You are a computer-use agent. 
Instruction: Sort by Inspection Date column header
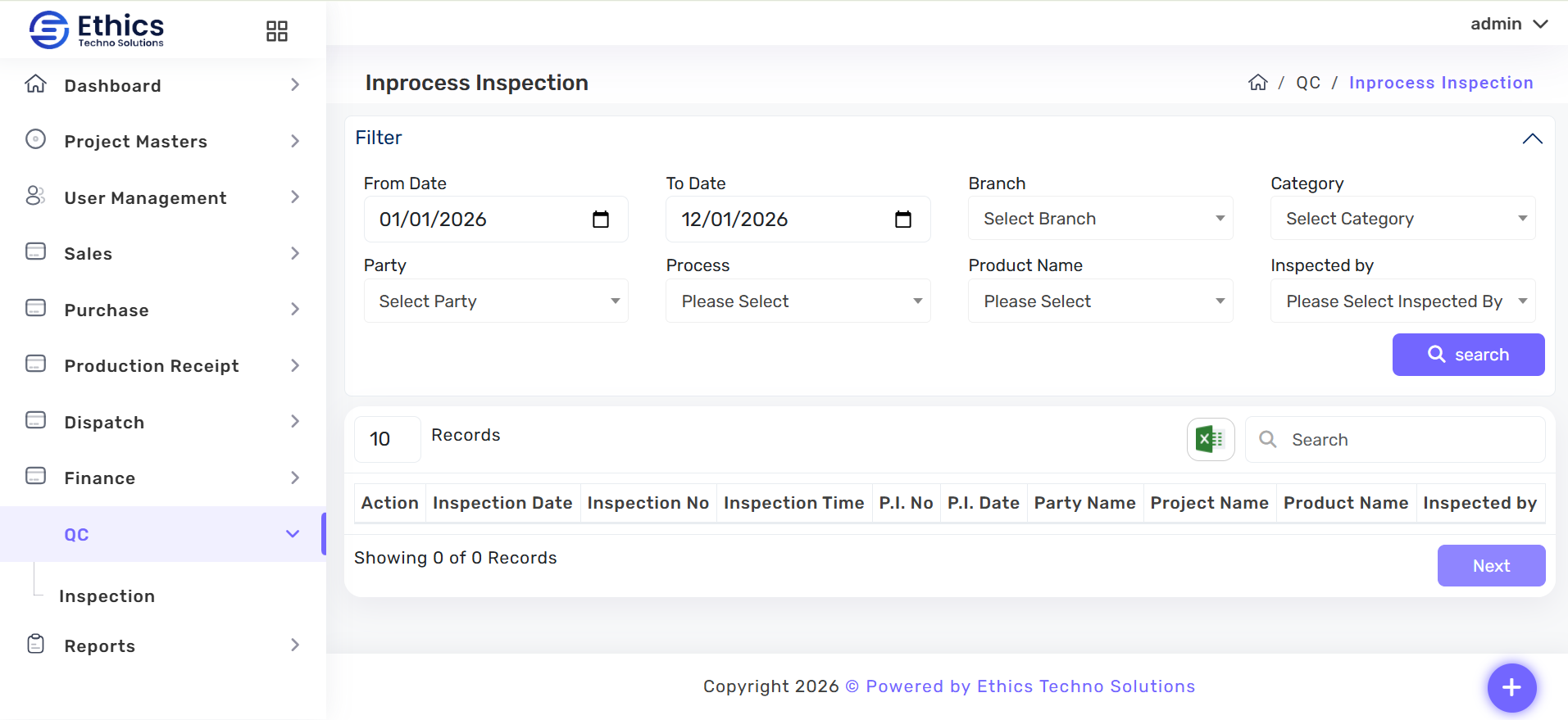[502, 503]
